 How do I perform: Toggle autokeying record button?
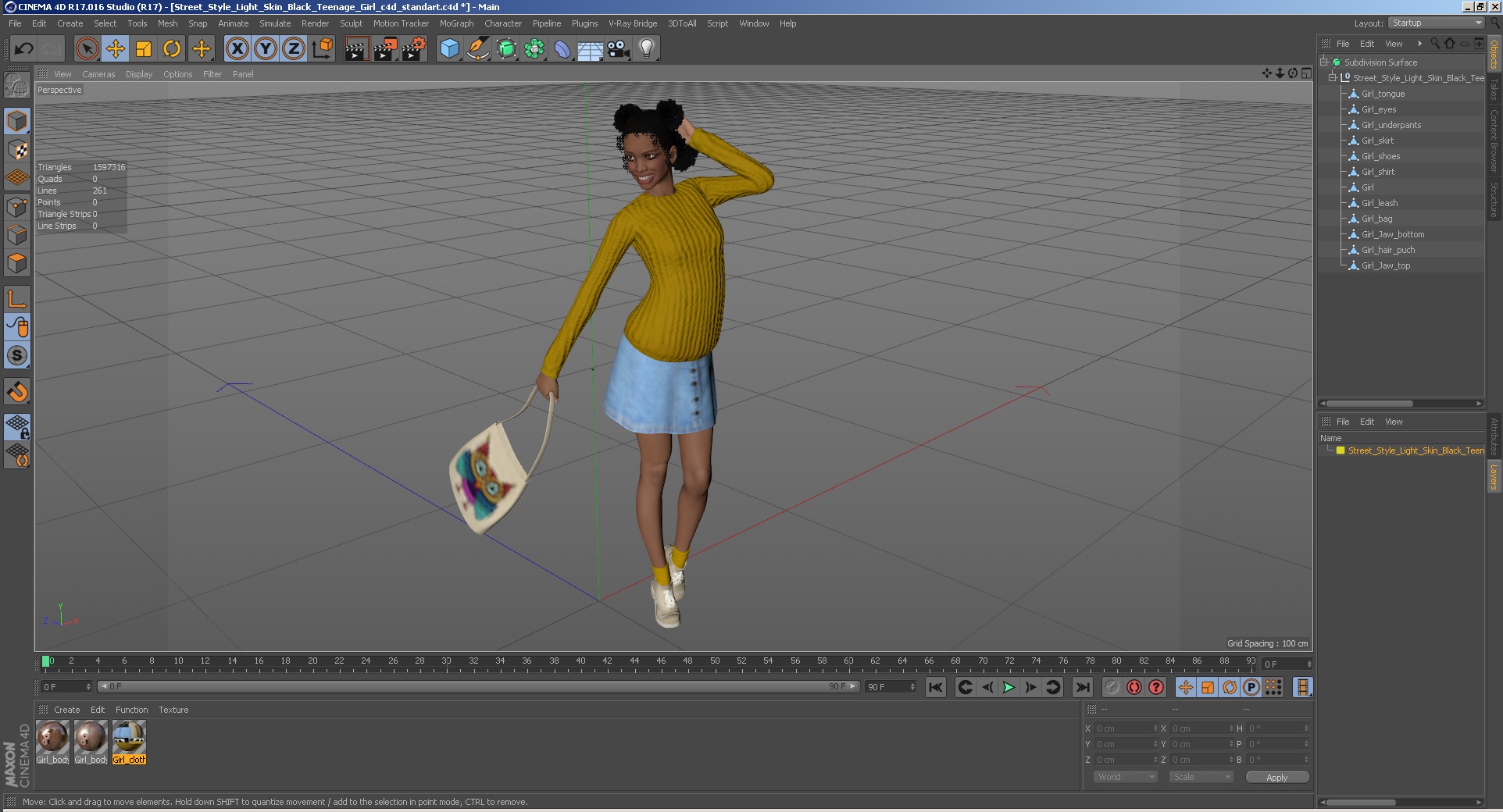[1134, 687]
